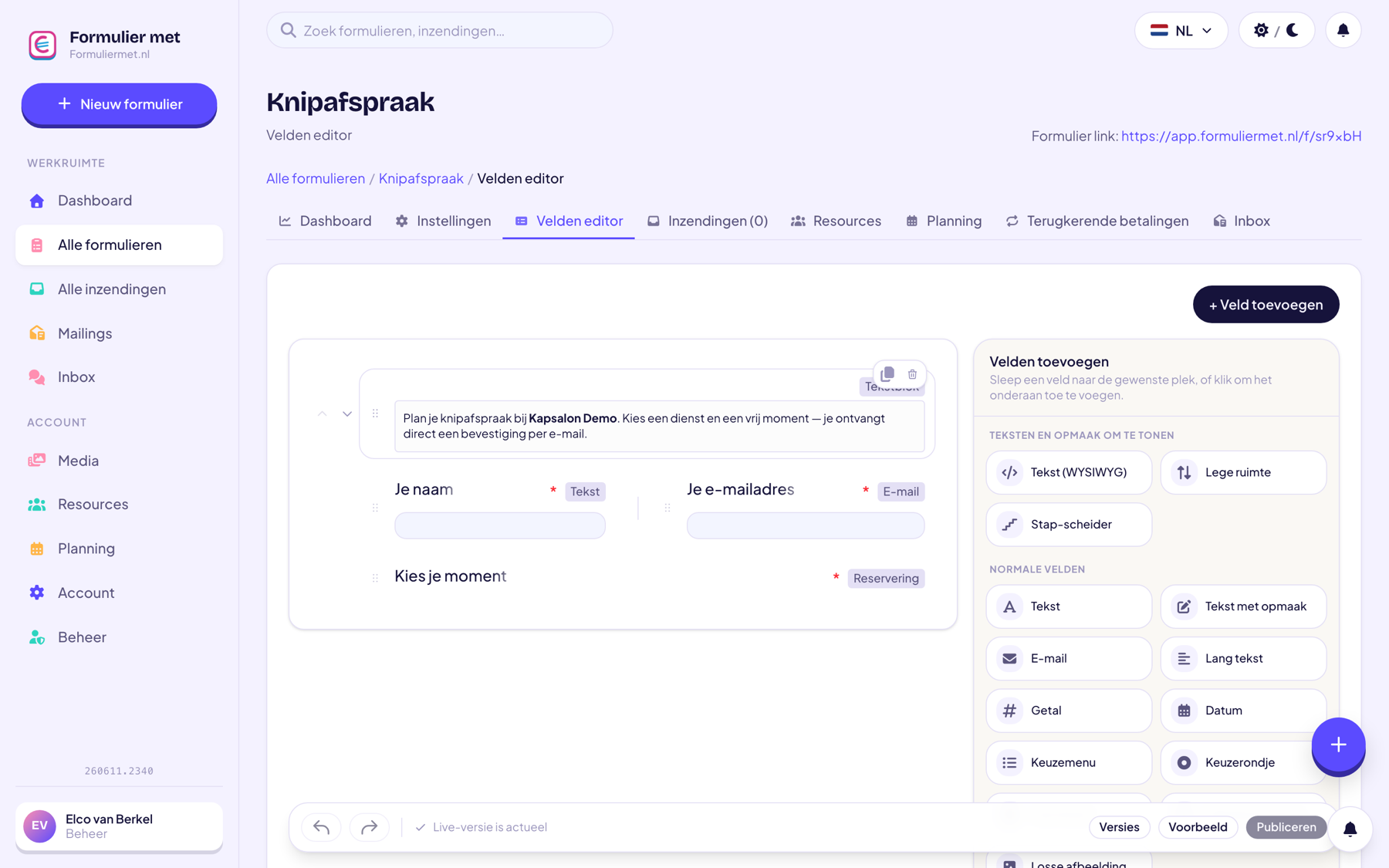This screenshot has width=1389, height=868.
Task: Focus the Zoek formulieren search field
Action: click(x=440, y=30)
